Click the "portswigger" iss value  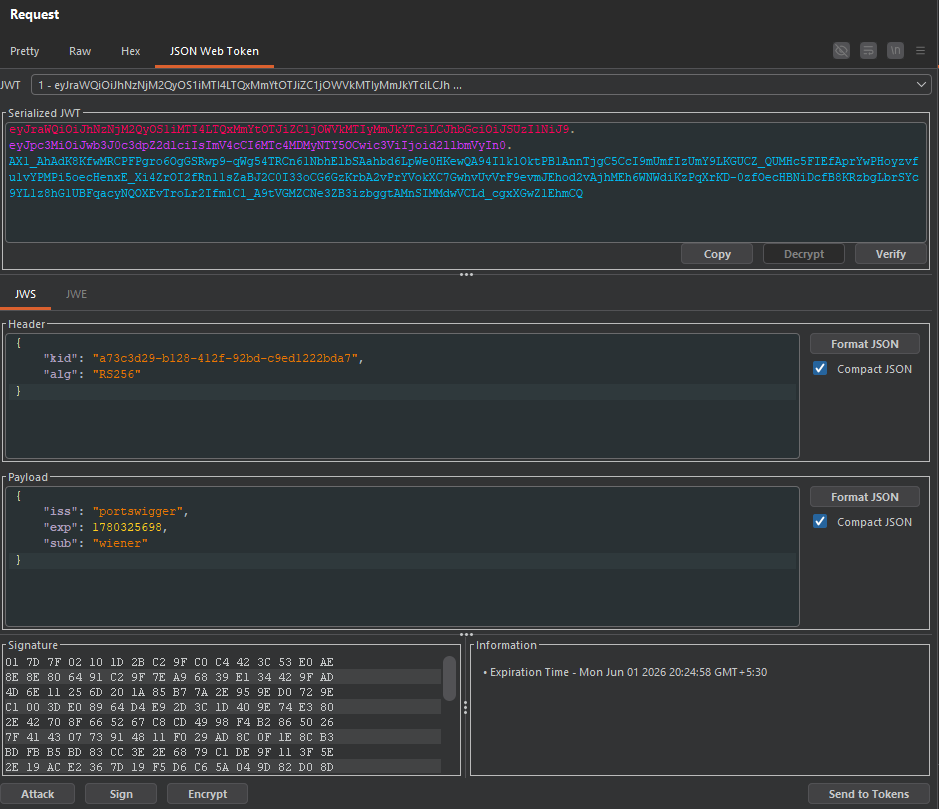[x=138, y=511]
